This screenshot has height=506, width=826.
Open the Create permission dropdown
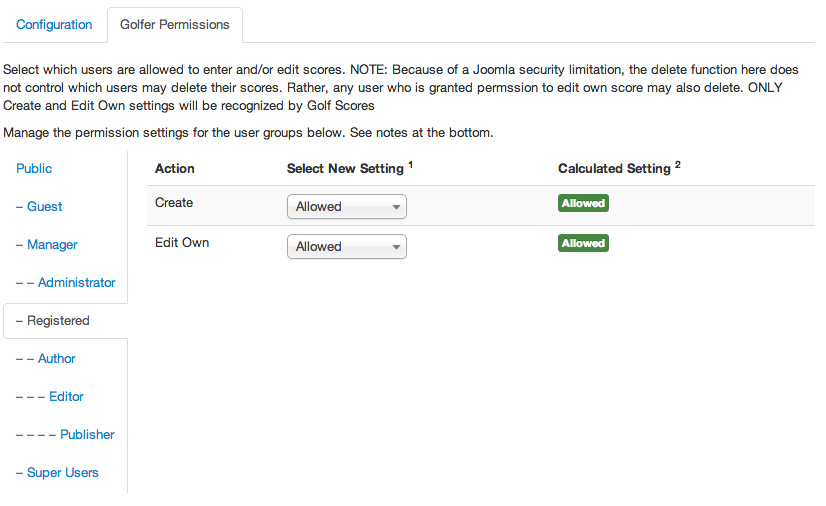[x=347, y=206]
